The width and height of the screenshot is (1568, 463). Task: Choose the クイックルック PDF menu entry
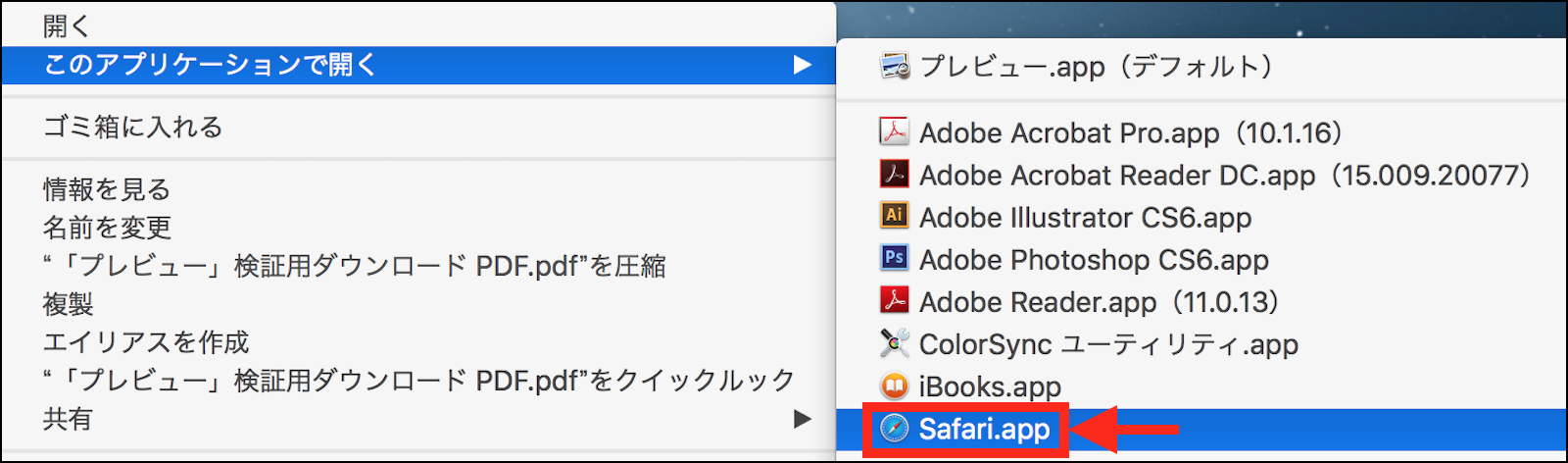pyautogui.click(x=418, y=381)
